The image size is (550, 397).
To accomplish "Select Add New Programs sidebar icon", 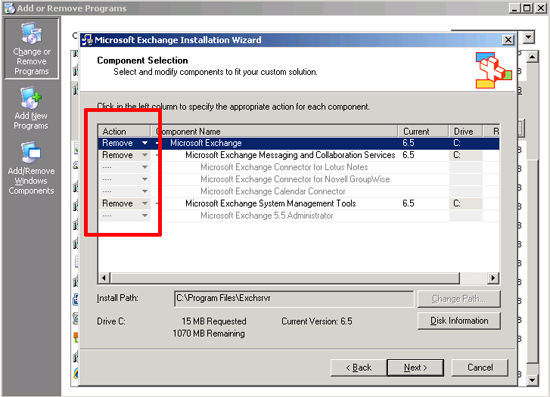I will tap(31, 108).
